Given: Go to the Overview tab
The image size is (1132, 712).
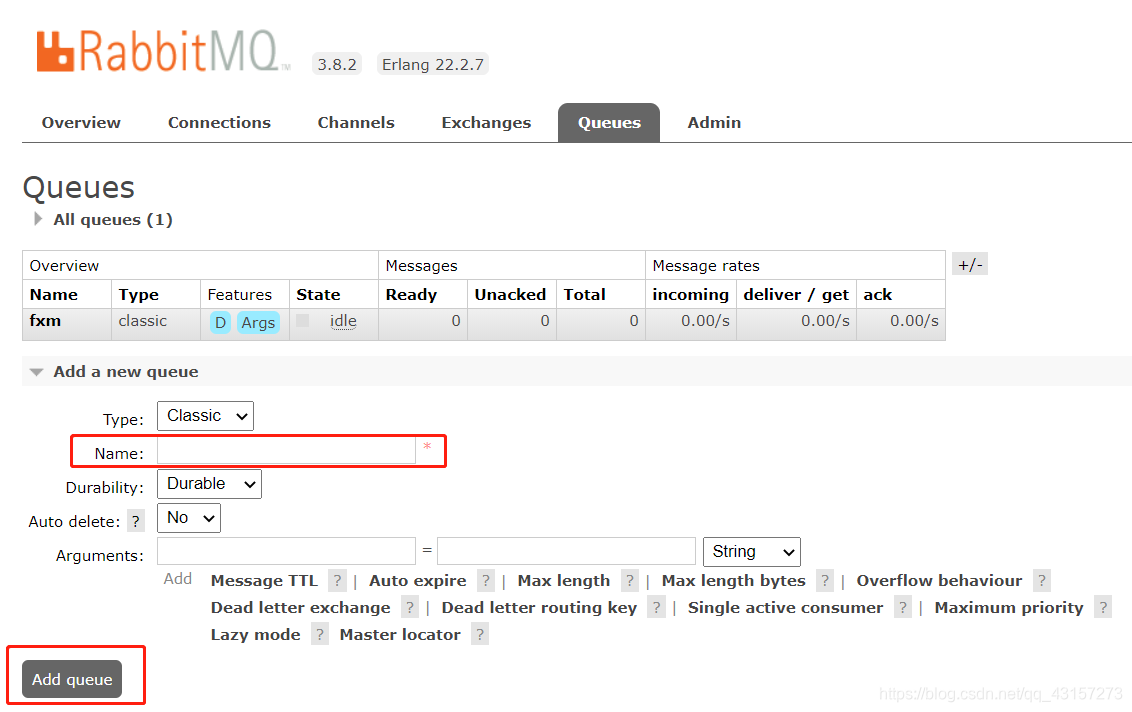Looking at the screenshot, I should [81, 123].
